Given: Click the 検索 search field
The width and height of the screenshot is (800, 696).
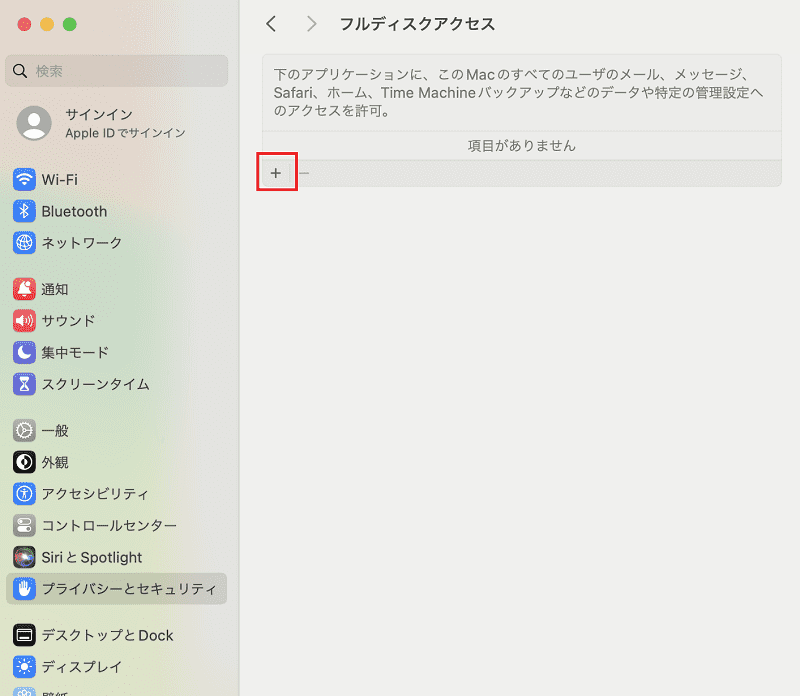Looking at the screenshot, I should click(116, 71).
